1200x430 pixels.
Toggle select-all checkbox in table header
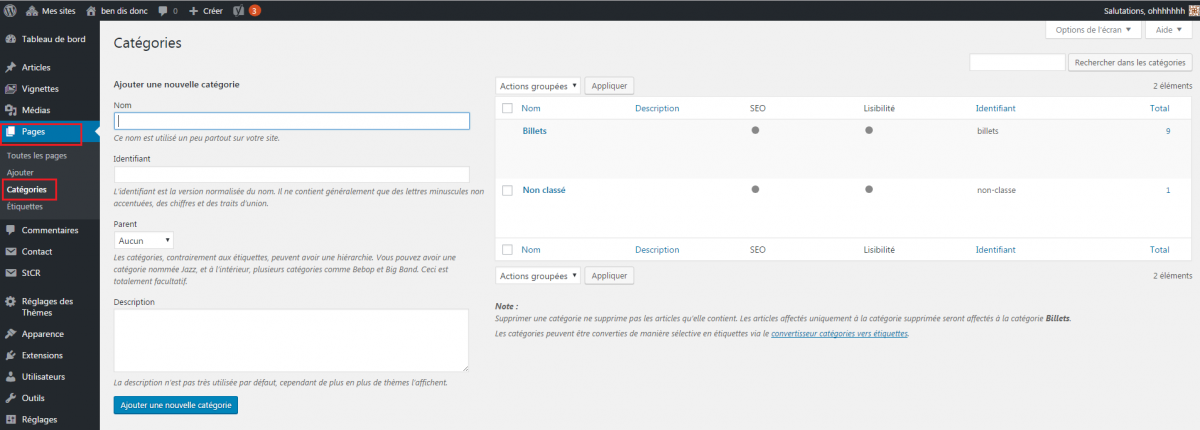pyautogui.click(x=507, y=108)
